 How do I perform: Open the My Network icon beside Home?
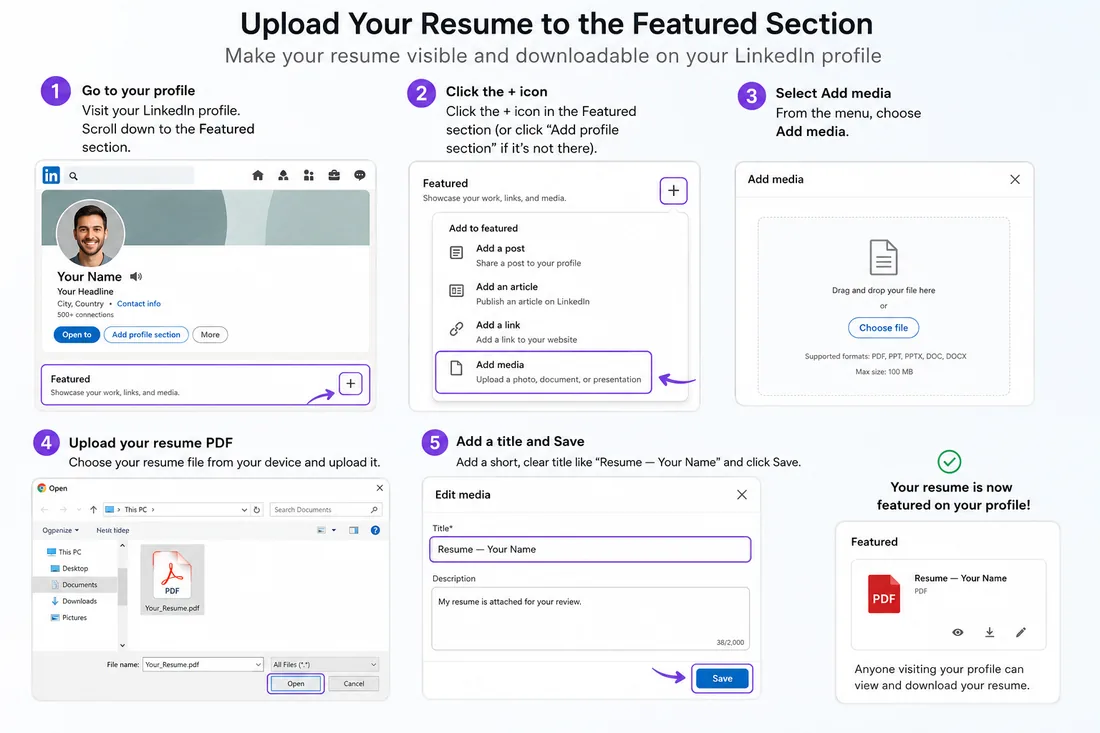pos(283,175)
